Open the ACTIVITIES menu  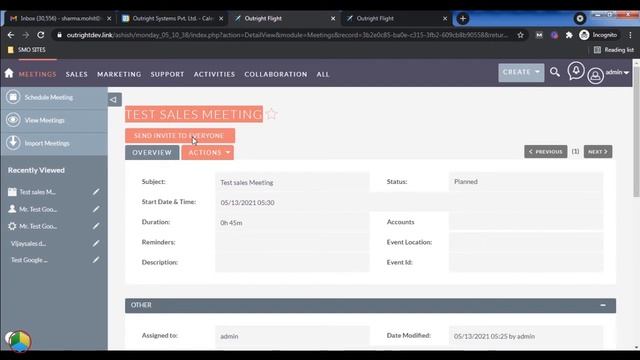[214, 74]
